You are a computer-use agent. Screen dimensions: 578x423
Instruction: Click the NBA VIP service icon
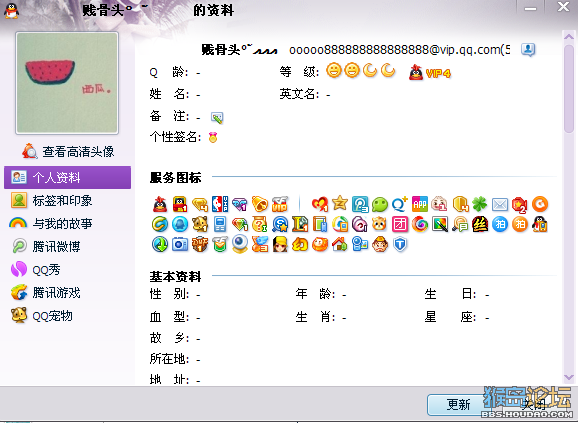click(x=220, y=204)
